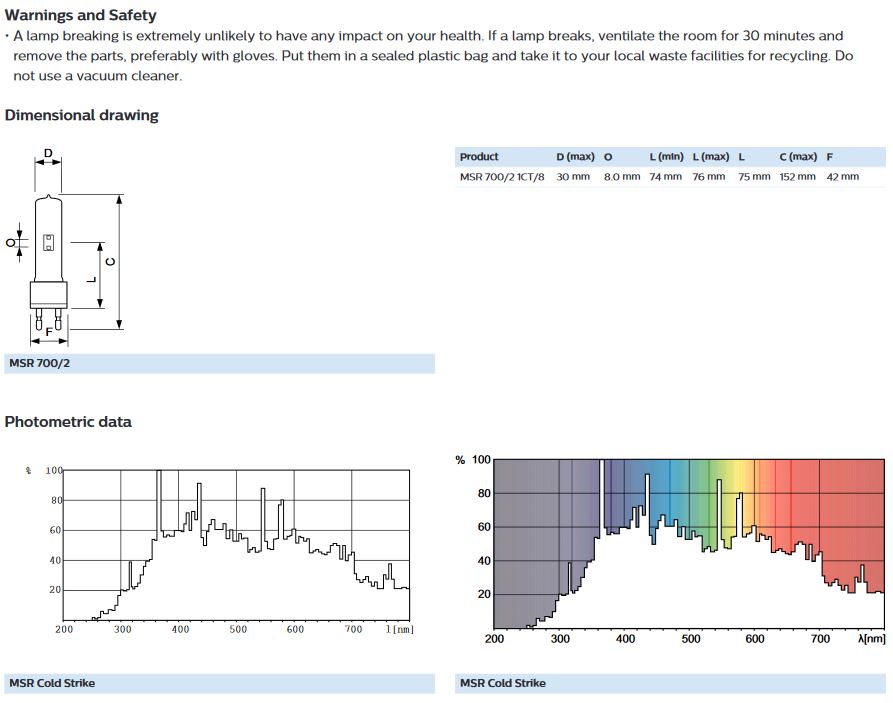Click the 'L (max)' column header
This screenshot has height=703, width=893.
pos(711,157)
